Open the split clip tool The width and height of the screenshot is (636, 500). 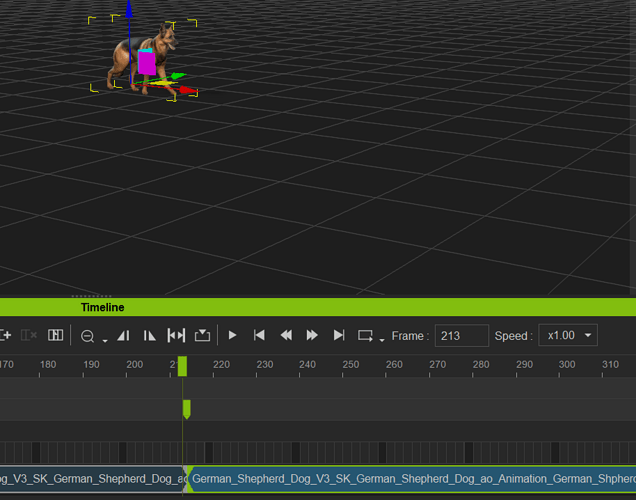point(56,335)
